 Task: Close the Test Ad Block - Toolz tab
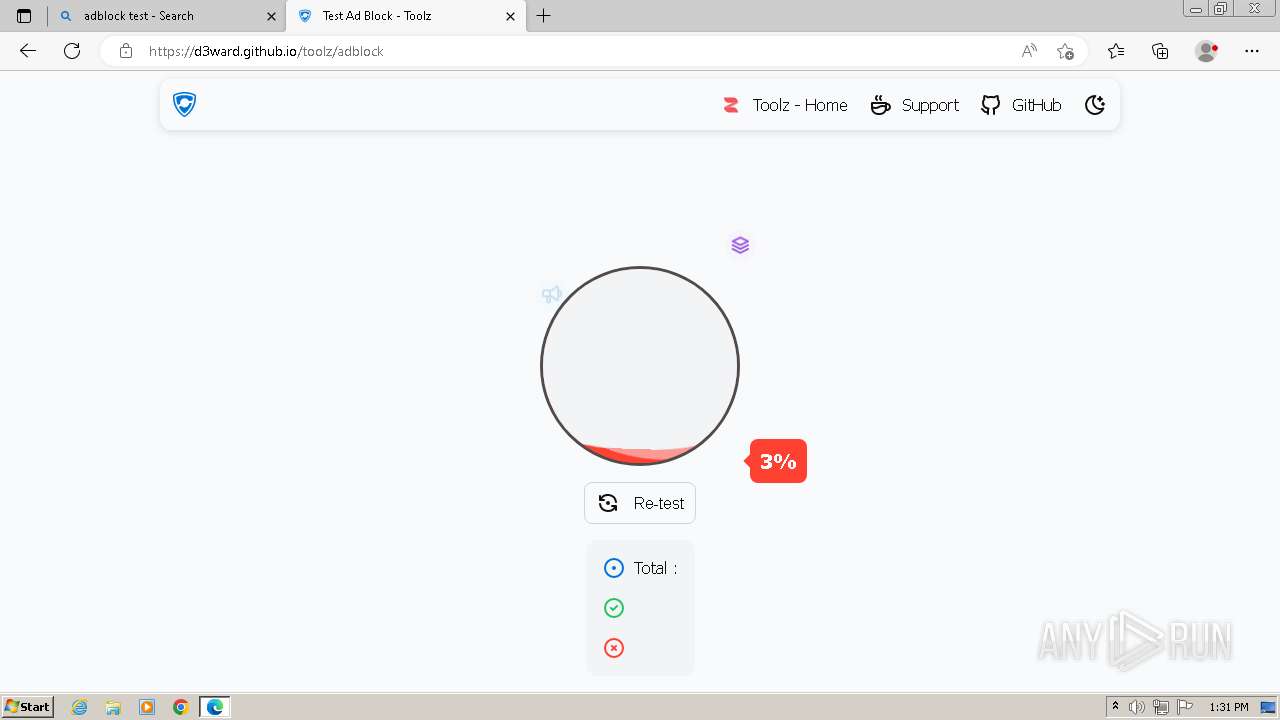[511, 16]
